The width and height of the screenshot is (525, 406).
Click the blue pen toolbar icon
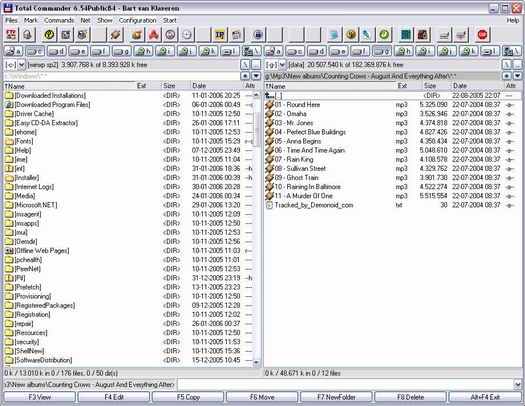[367, 34]
